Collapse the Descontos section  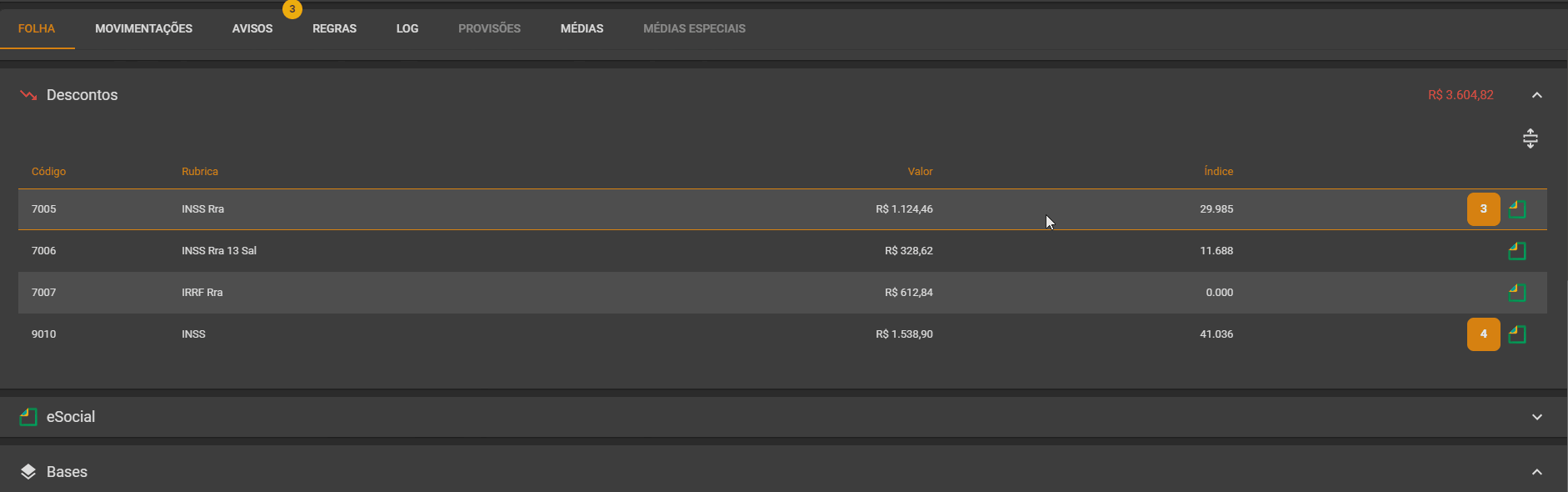tap(1537, 95)
